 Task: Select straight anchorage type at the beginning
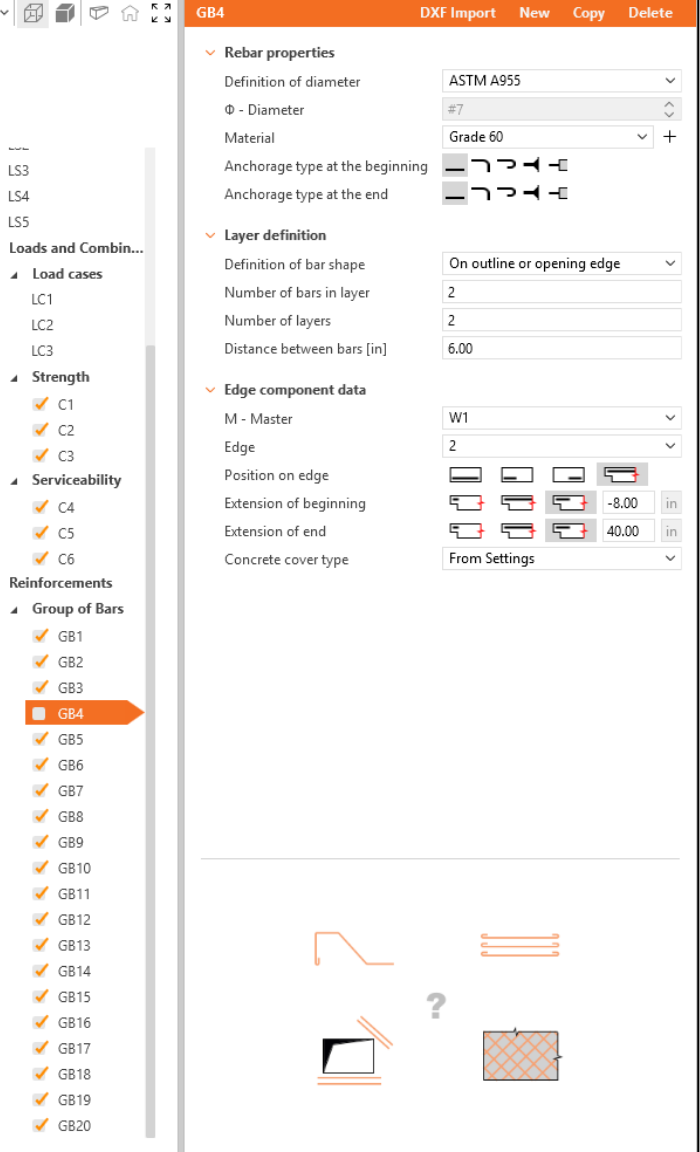click(x=455, y=166)
